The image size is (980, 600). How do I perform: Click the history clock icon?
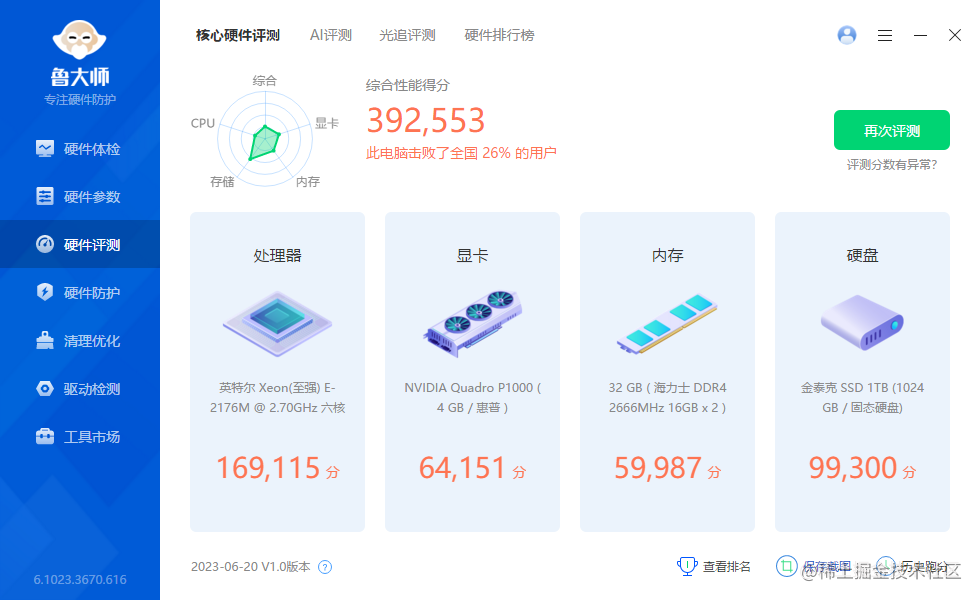pyautogui.click(x=886, y=566)
